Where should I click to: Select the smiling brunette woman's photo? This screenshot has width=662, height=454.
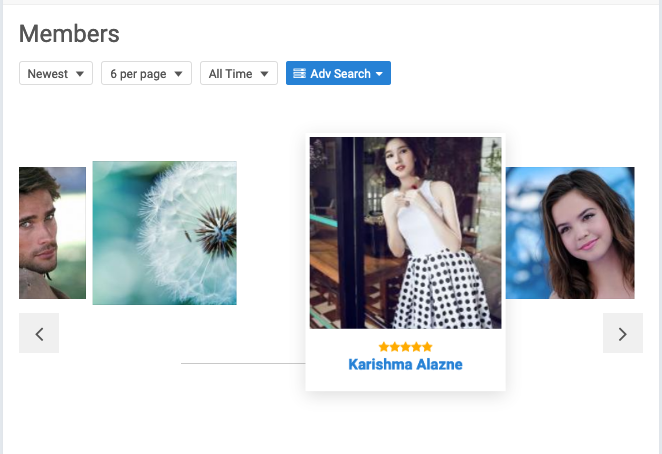coord(570,233)
